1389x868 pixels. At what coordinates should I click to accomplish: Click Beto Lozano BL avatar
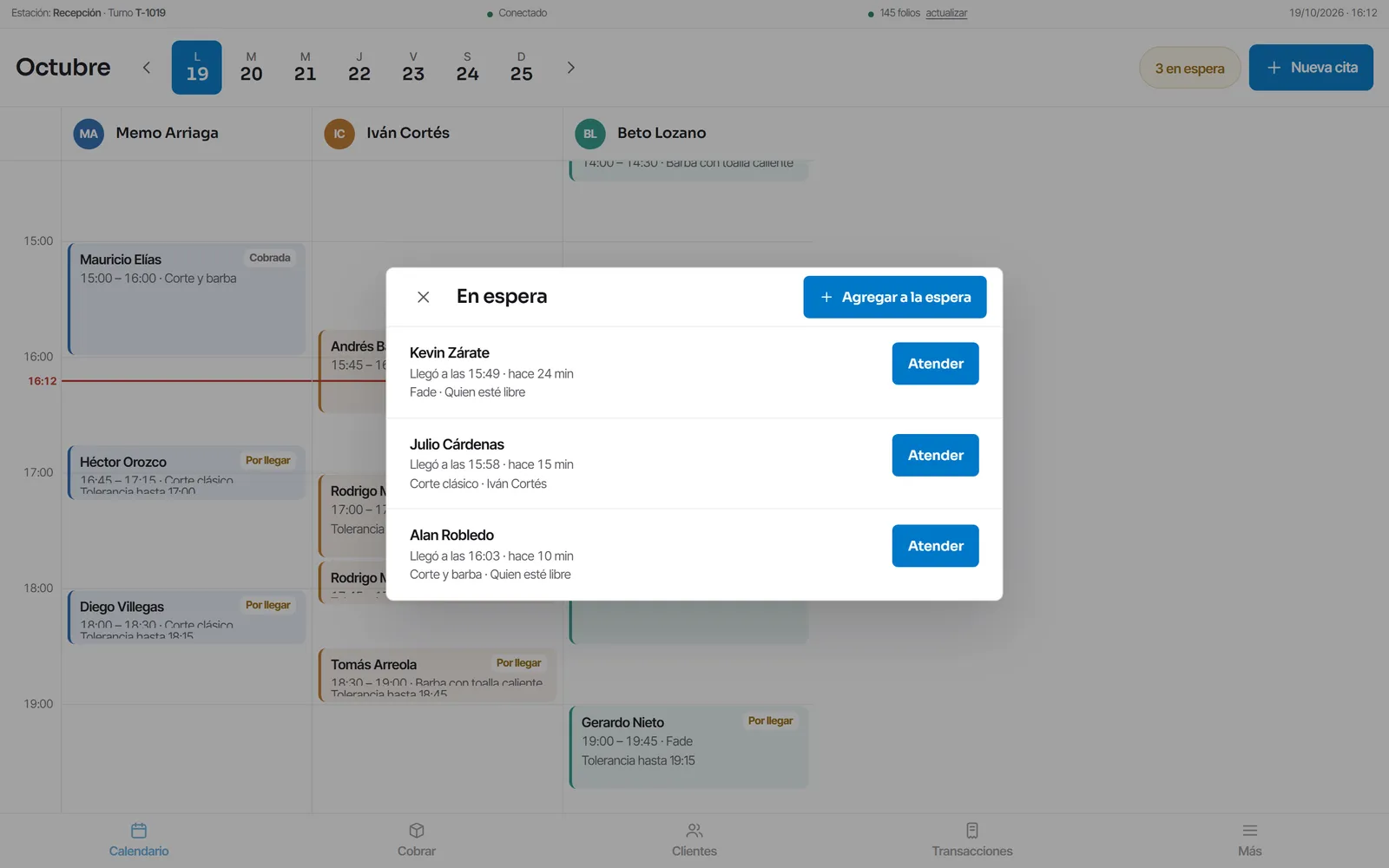pyautogui.click(x=590, y=134)
